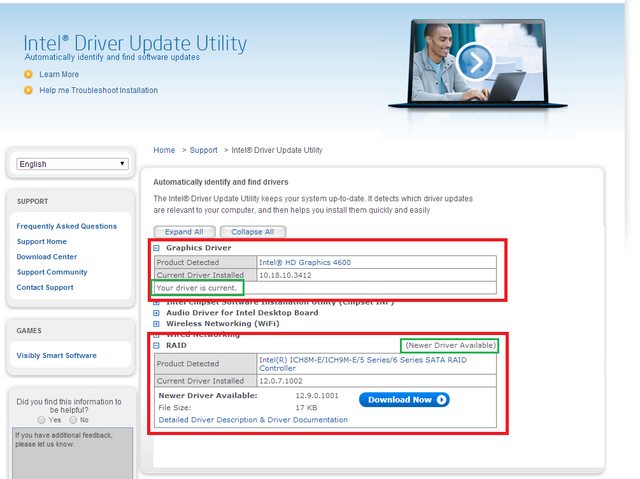Select graphics driver version 10.18.10.3412
This screenshot has height=479, width=640.
point(285,275)
